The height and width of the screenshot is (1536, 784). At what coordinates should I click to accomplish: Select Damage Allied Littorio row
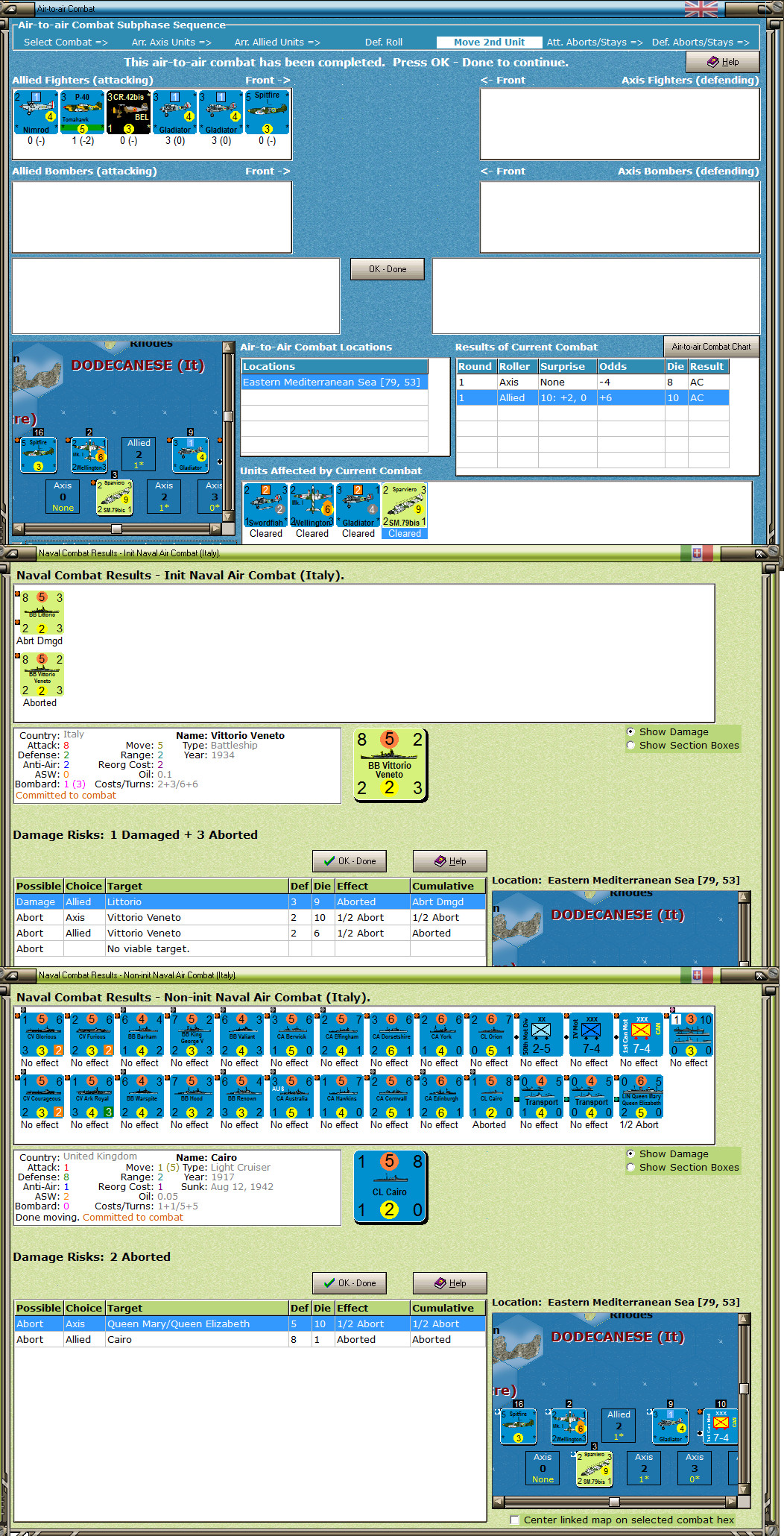point(250,902)
